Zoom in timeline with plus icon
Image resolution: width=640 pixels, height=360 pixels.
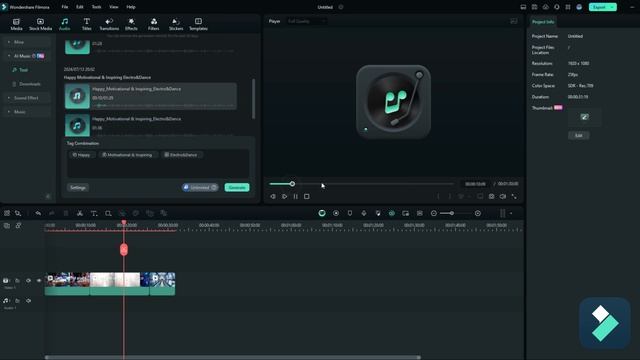[x=478, y=213]
